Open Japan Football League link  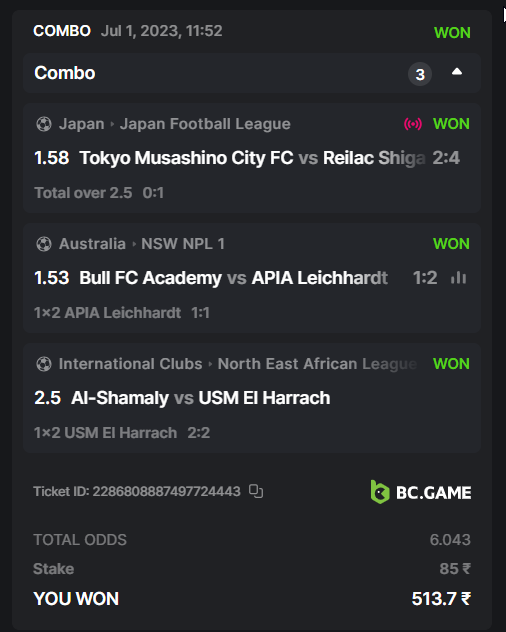205,124
